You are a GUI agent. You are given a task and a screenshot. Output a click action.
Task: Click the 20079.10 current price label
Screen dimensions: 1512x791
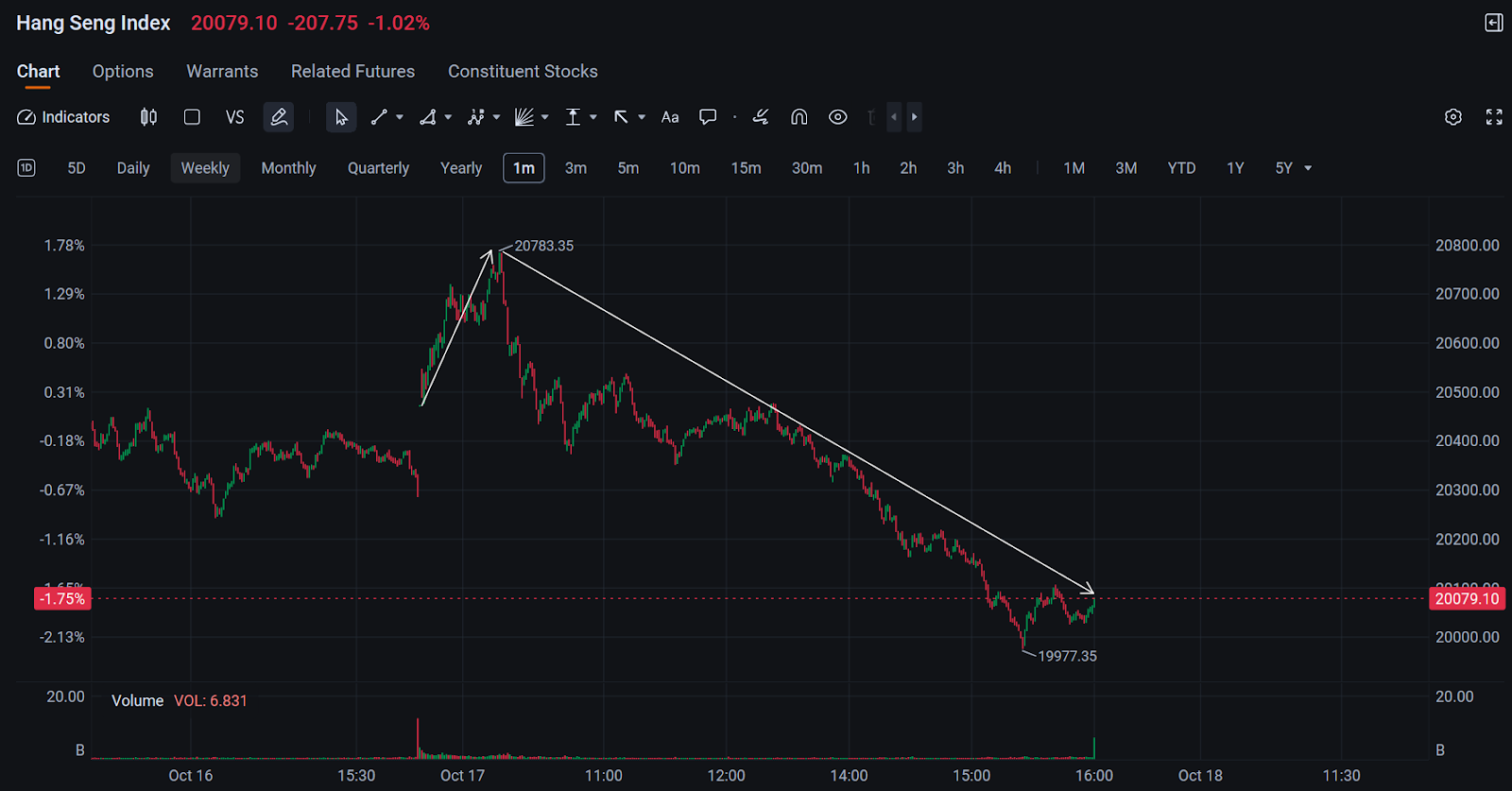tap(1467, 598)
